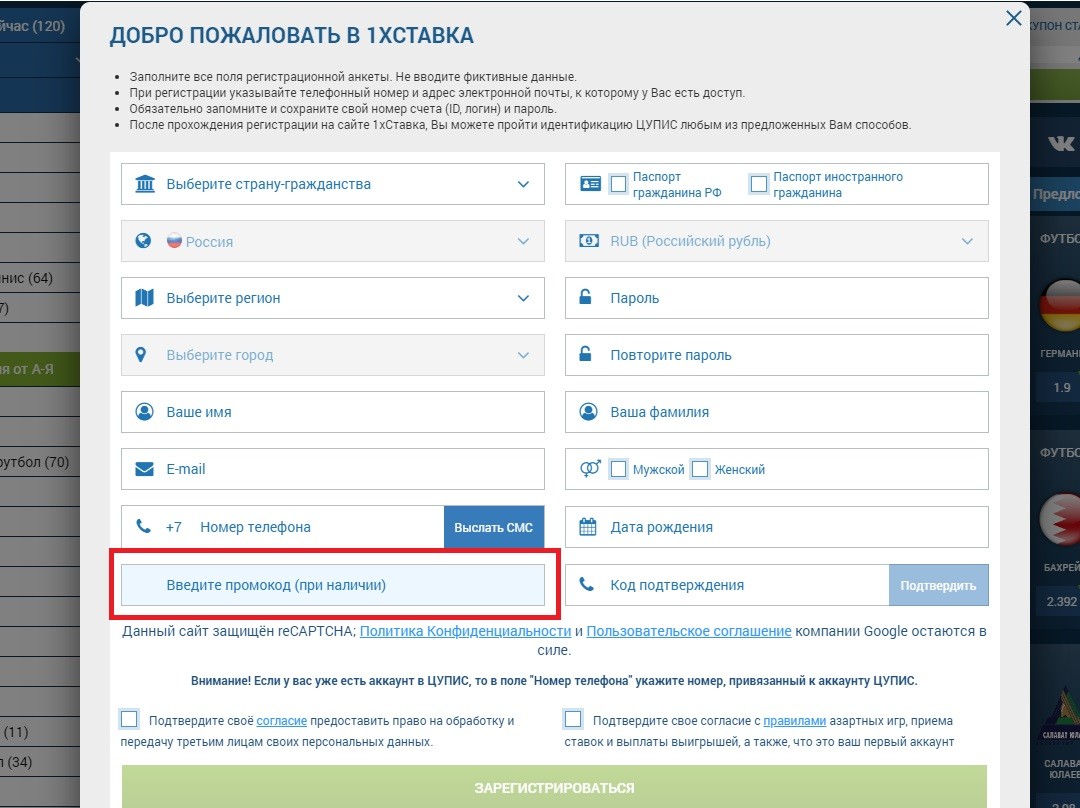The width and height of the screenshot is (1080, 808).
Task: Click the bank building icon in the citizenship field
Action: 145,184
